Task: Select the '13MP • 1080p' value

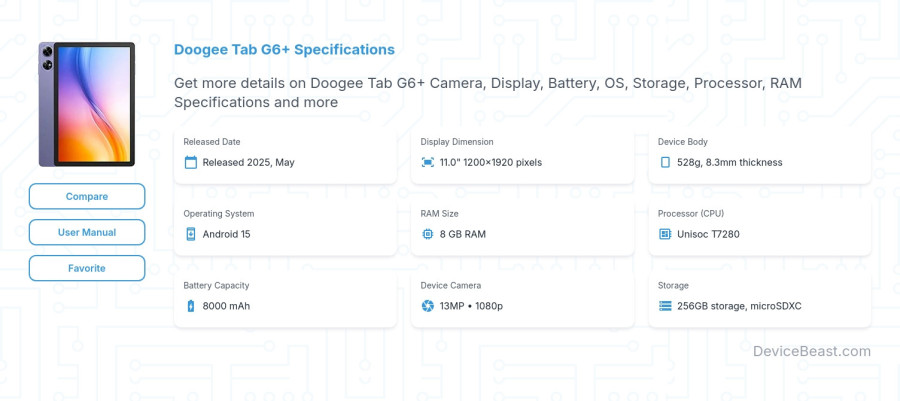Action: pyautogui.click(x=471, y=306)
